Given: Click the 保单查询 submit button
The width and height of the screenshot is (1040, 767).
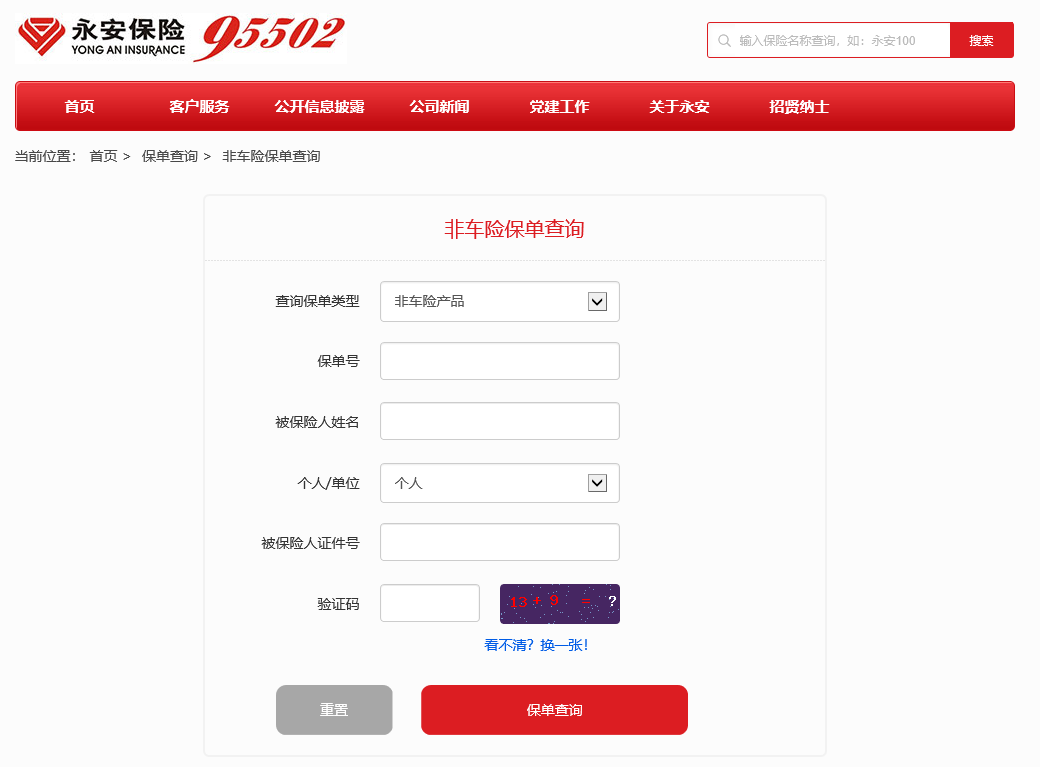Looking at the screenshot, I should pyautogui.click(x=554, y=710).
